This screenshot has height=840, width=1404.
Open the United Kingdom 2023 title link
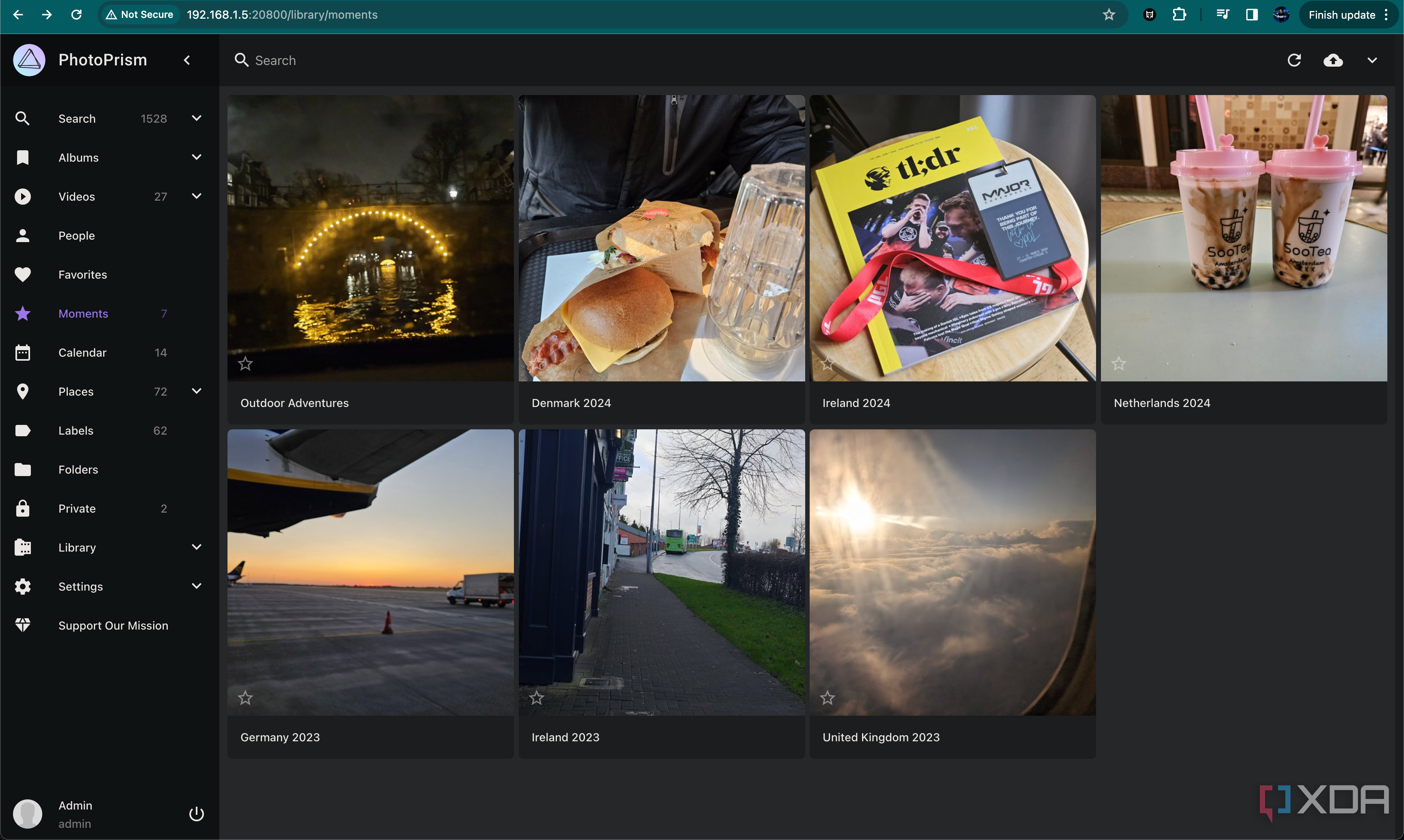point(881,738)
